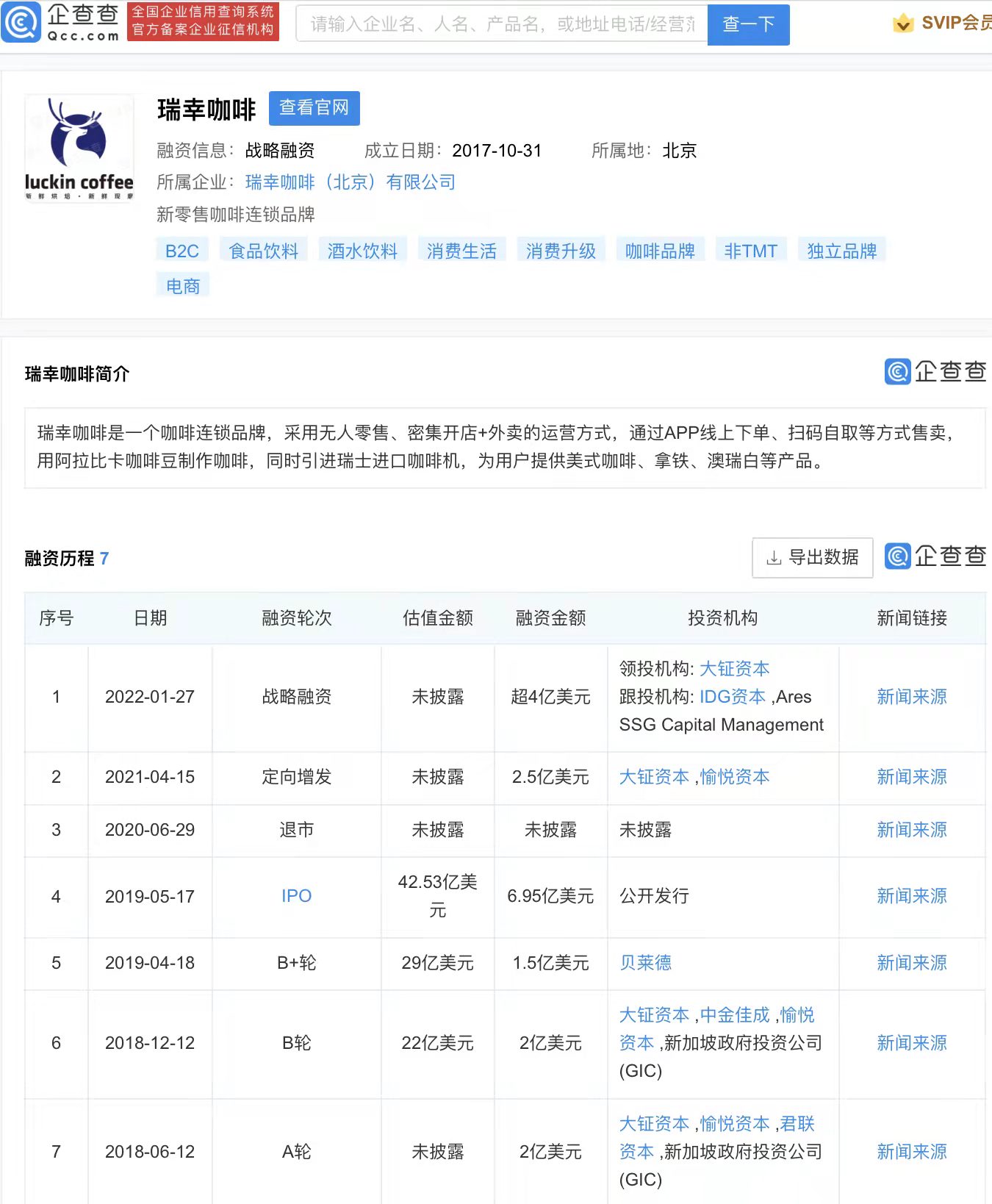Viewport: 992px width, 1204px height.
Task: Open the 贝莱德 investor link
Action: pos(646,963)
